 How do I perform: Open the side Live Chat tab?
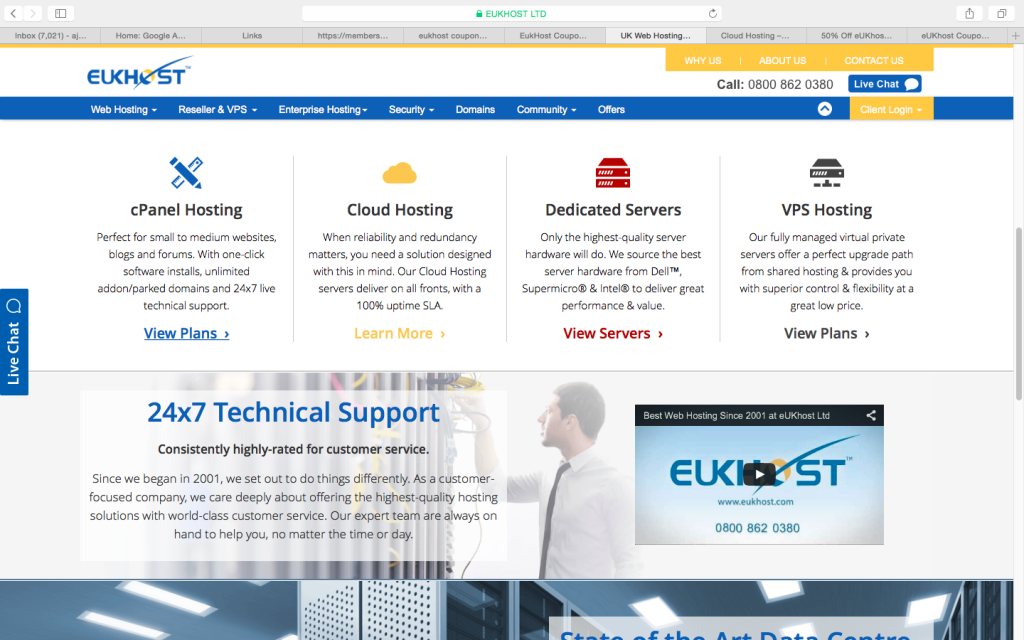click(x=14, y=341)
